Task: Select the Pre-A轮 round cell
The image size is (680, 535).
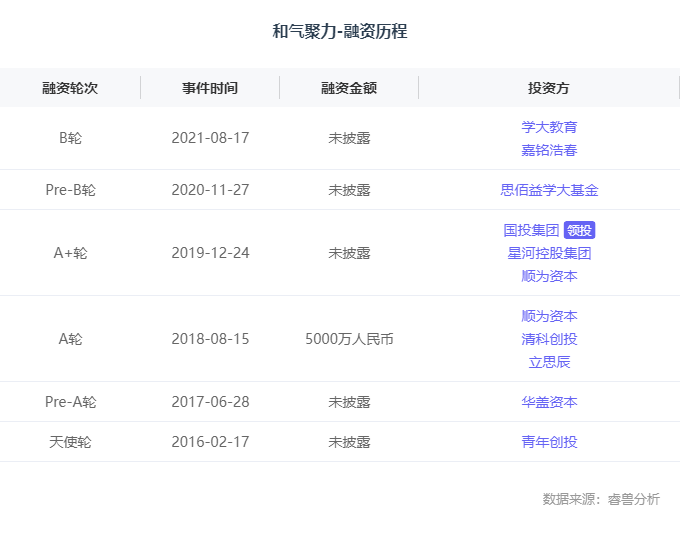Action: coord(71,402)
